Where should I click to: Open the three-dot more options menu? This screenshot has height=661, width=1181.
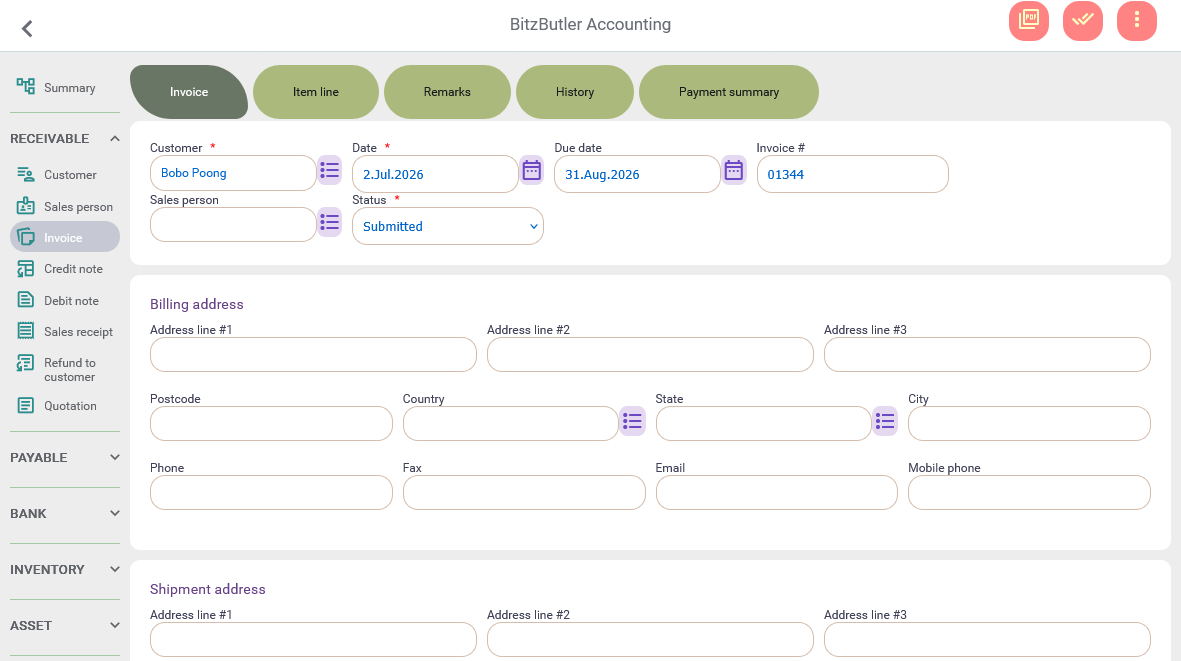(1137, 20)
